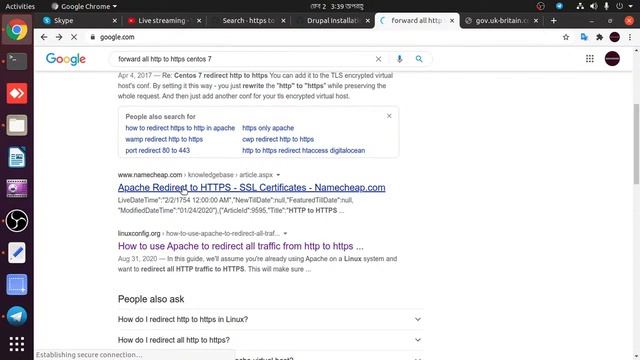Image resolution: width=640 pixels, height=360 pixels.
Task: Open Activities overview
Action: tap(20, 6)
